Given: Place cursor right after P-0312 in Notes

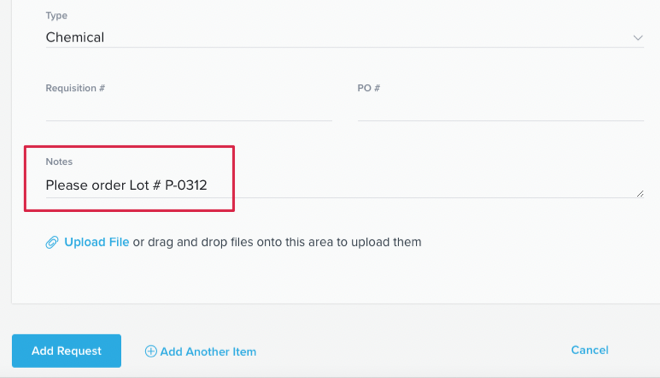Looking at the screenshot, I should [x=208, y=185].
